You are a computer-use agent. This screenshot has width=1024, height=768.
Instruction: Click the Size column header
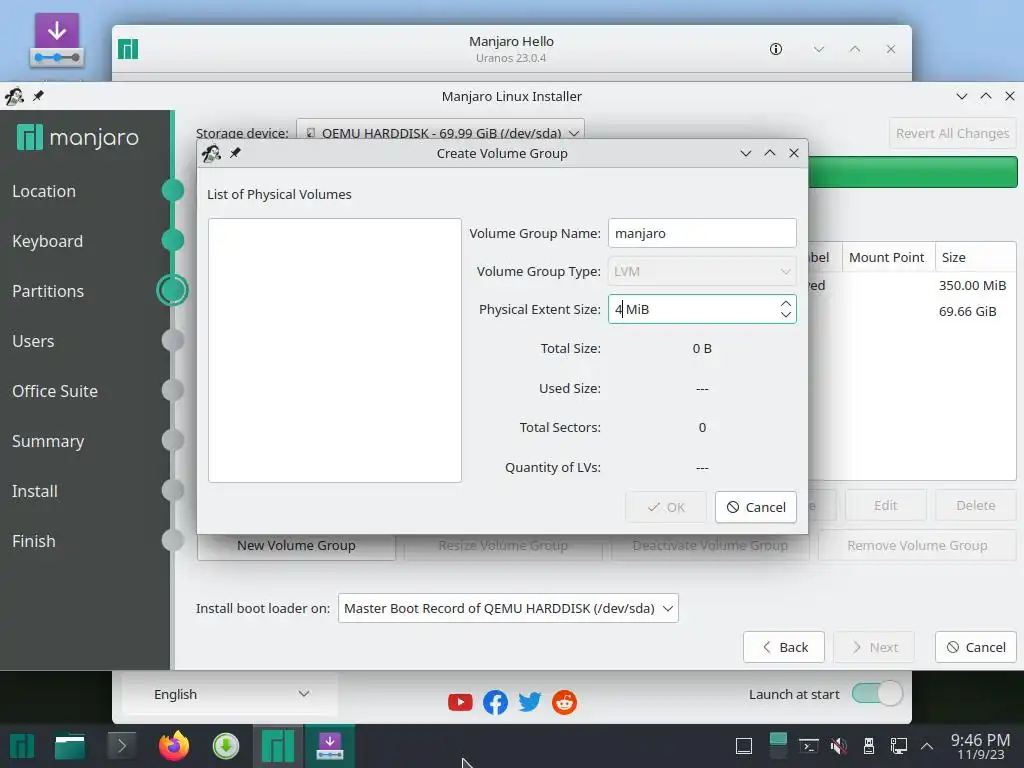click(x=976, y=257)
